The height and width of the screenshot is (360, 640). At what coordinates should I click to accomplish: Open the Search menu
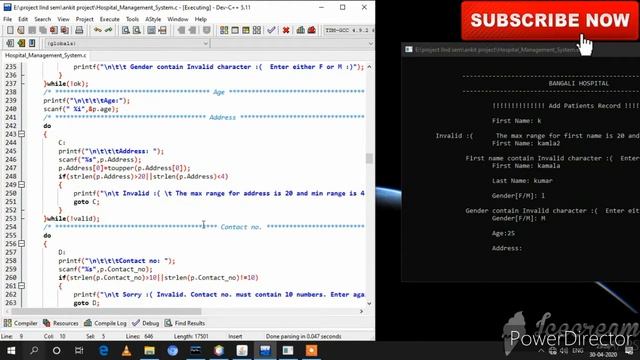[42, 19]
